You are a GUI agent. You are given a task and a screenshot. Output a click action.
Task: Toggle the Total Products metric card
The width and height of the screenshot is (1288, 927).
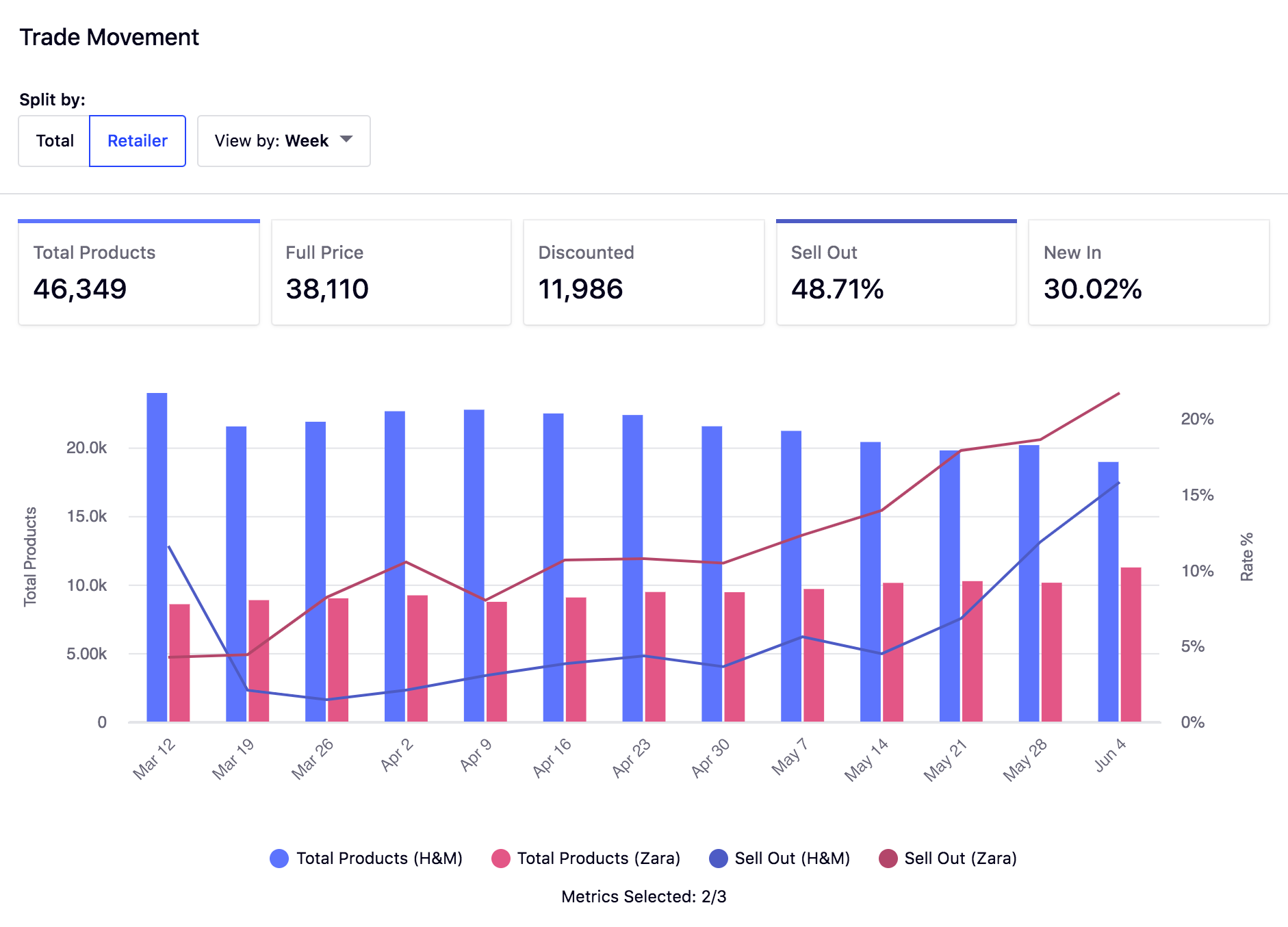click(x=139, y=272)
